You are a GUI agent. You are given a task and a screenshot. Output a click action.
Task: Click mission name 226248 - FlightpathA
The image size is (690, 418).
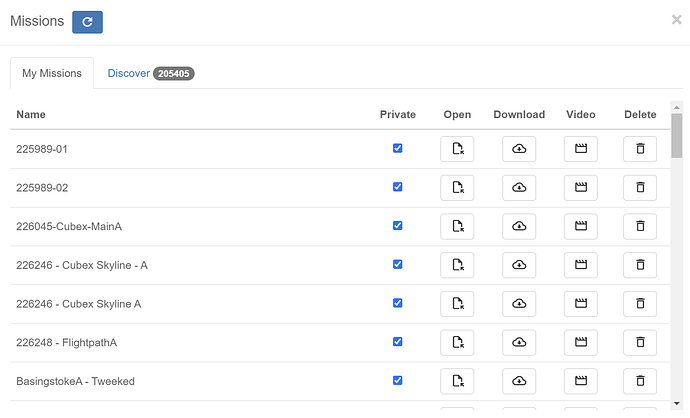click(66, 343)
